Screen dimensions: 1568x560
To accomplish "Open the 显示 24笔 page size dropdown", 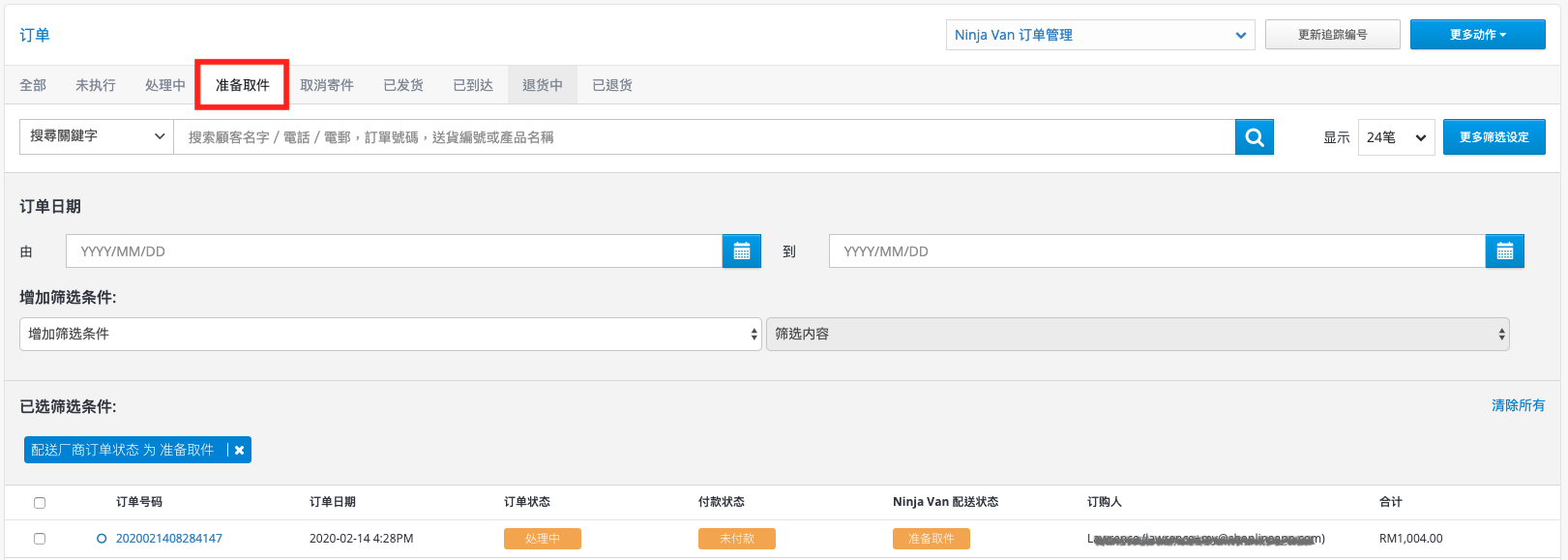I will pos(1396,137).
